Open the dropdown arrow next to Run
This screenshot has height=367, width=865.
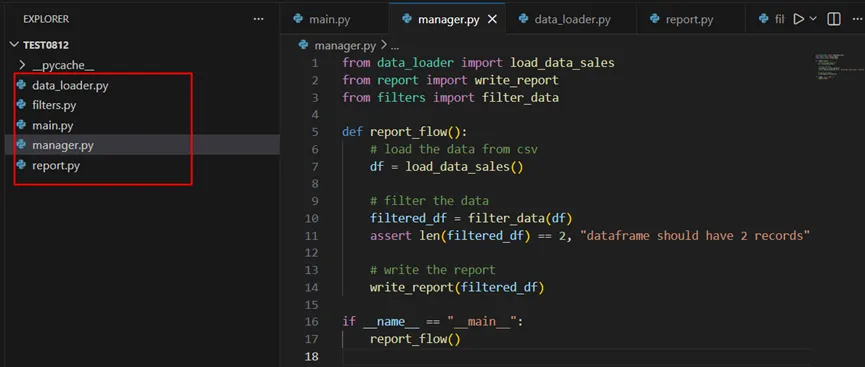point(813,19)
